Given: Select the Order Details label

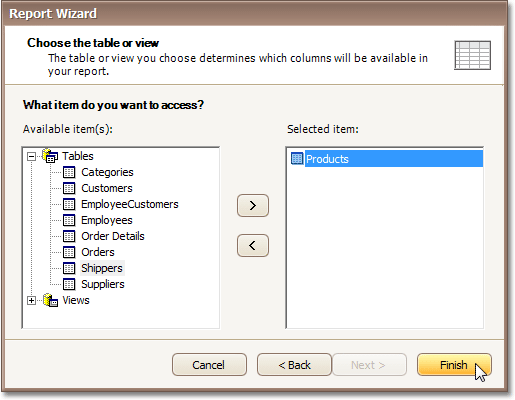Looking at the screenshot, I should click(113, 236).
